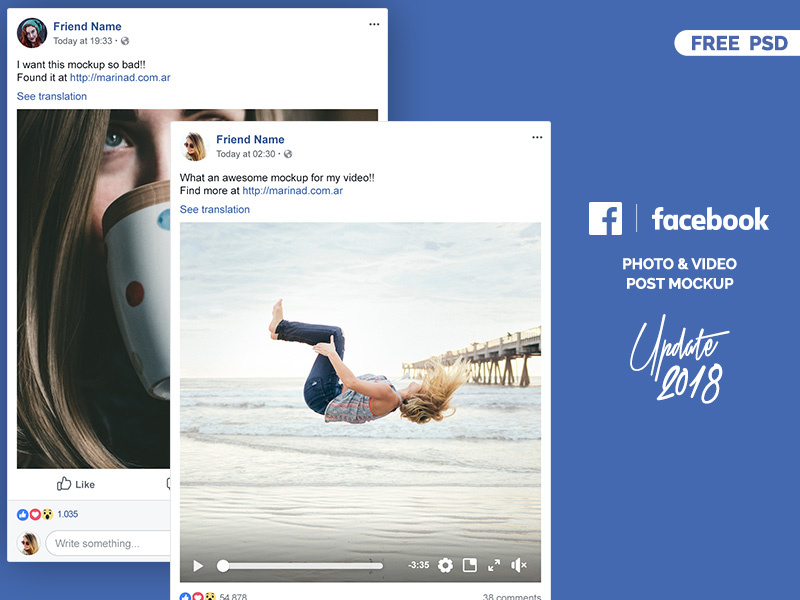Click the heart reaction icon beside 1.035
The width and height of the screenshot is (800, 600).
click(35, 514)
